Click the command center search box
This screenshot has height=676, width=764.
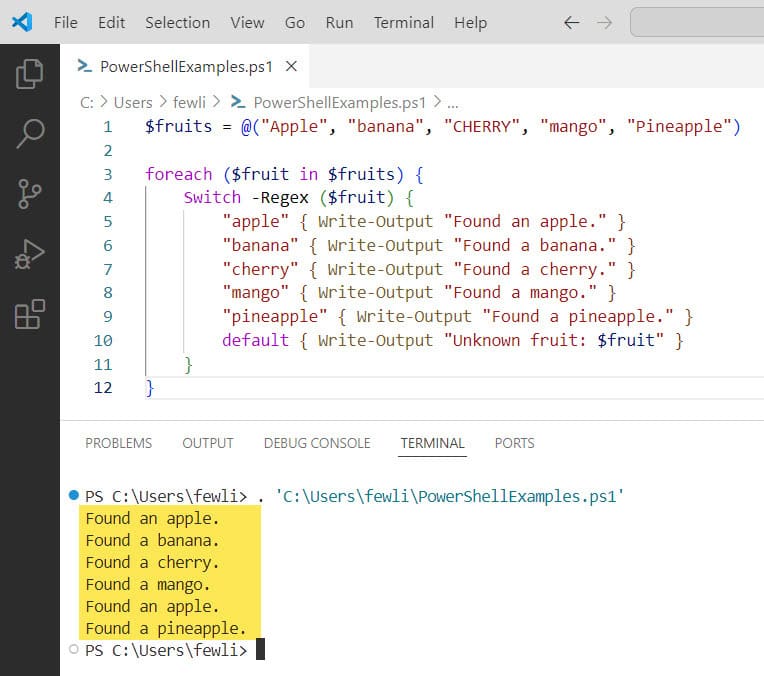[697, 22]
